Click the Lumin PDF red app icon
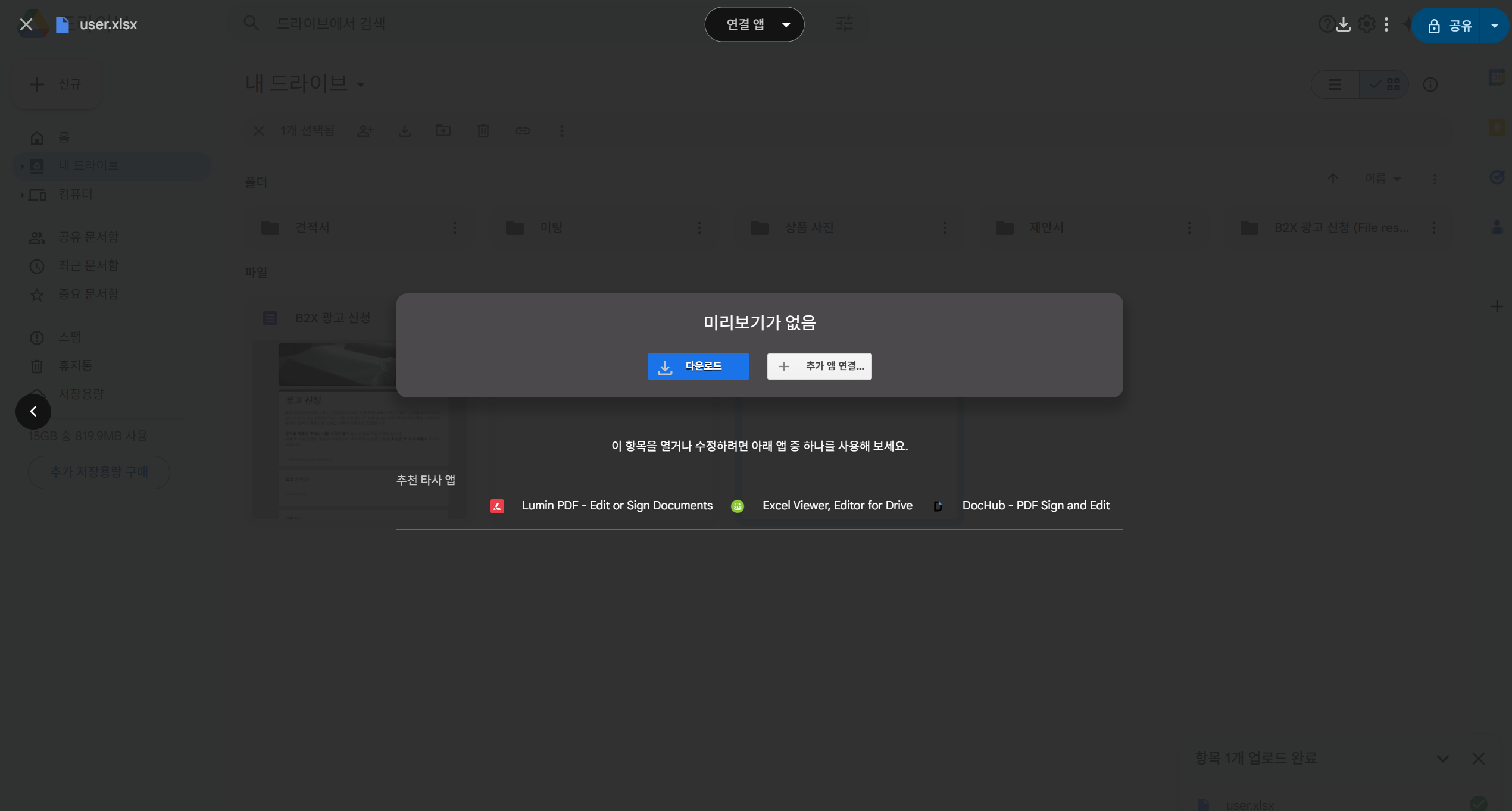The width and height of the screenshot is (1512, 811). (497, 506)
